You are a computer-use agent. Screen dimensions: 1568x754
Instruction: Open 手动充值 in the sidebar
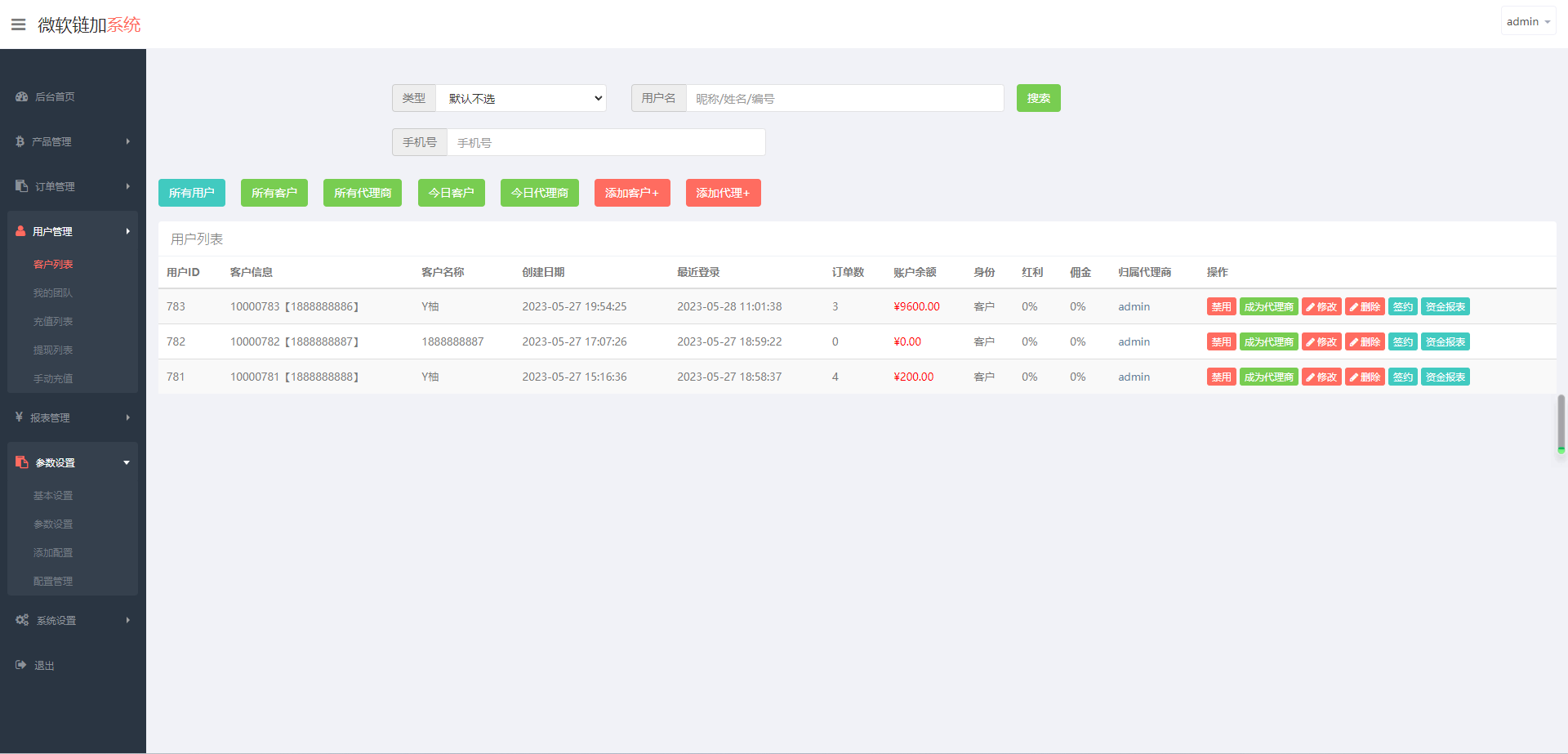pos(53,379)
